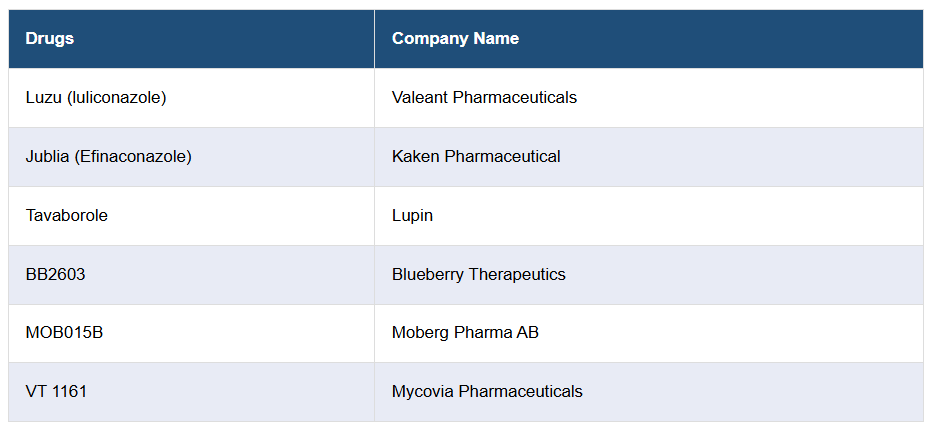Click the Blueberry Therapeutics cell
The height and width of the screenshot is (428, 928).
(x=478, y=275)
